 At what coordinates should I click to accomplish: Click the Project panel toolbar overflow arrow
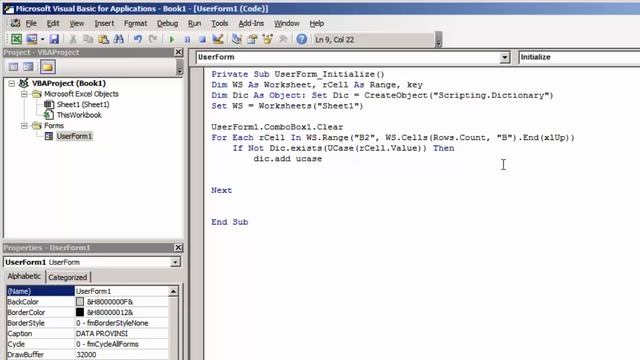[180, 68]
